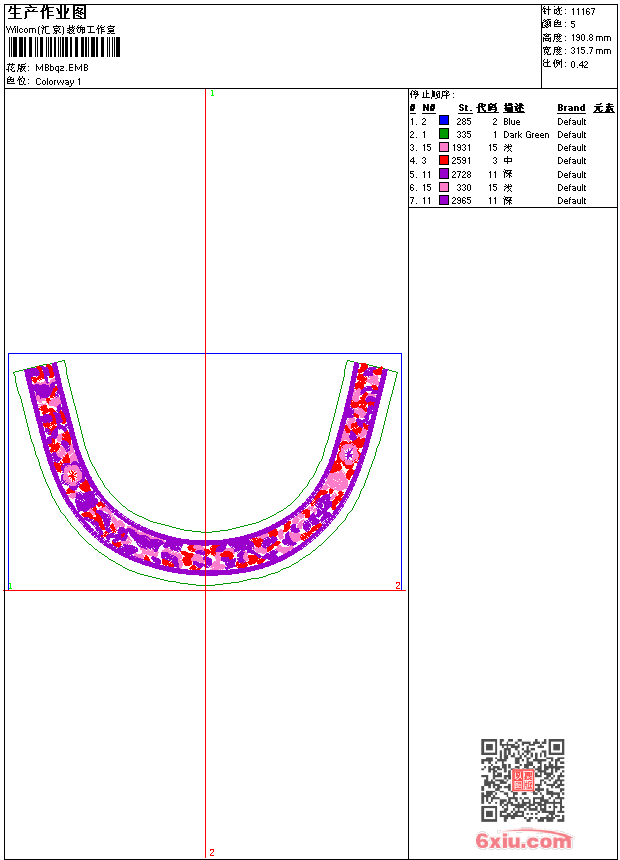
Task: Click stitch count 330 in the stop list
Action: coord(464,188)
